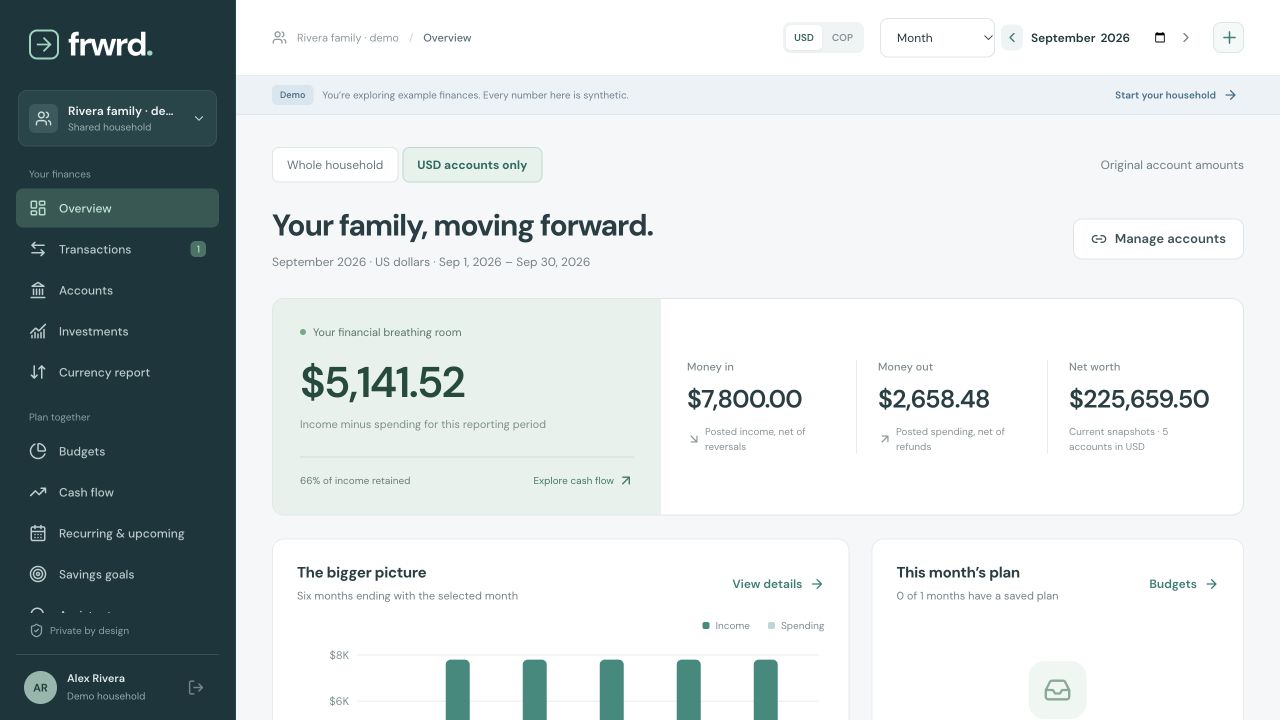The image size is (1280, 720).
Task: Open Budgets in Plan together
Action: tap(117, 451)
